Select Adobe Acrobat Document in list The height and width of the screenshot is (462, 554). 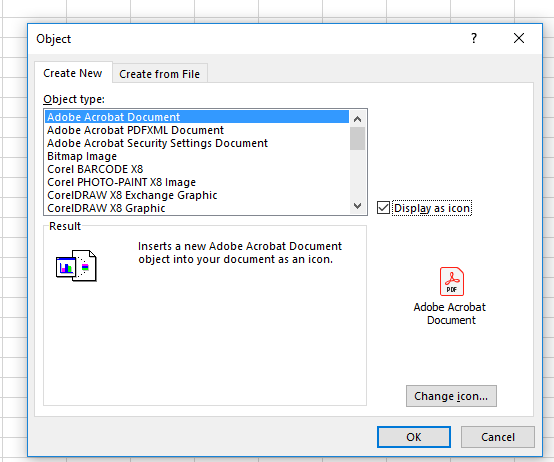point(197,117)
